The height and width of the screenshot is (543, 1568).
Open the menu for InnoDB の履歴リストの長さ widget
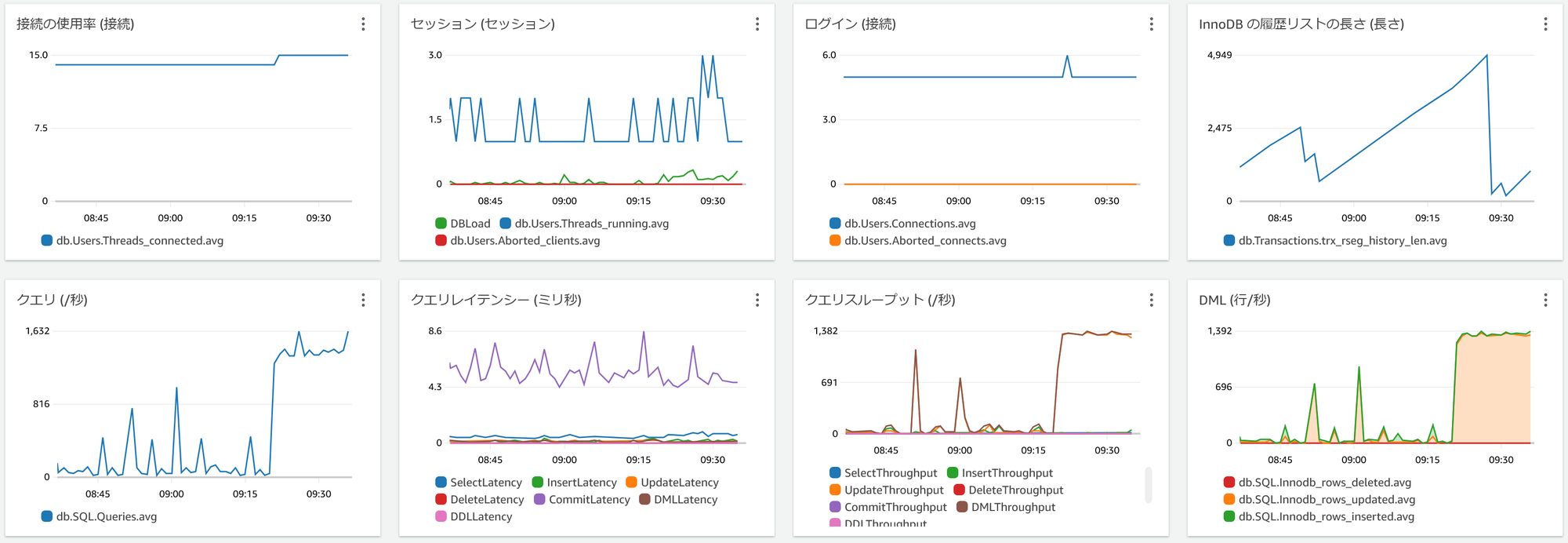pos(1546,24)
